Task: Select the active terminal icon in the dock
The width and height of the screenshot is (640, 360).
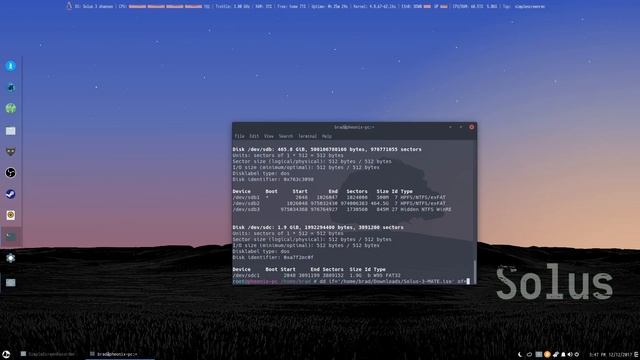Action: (11, 236)
